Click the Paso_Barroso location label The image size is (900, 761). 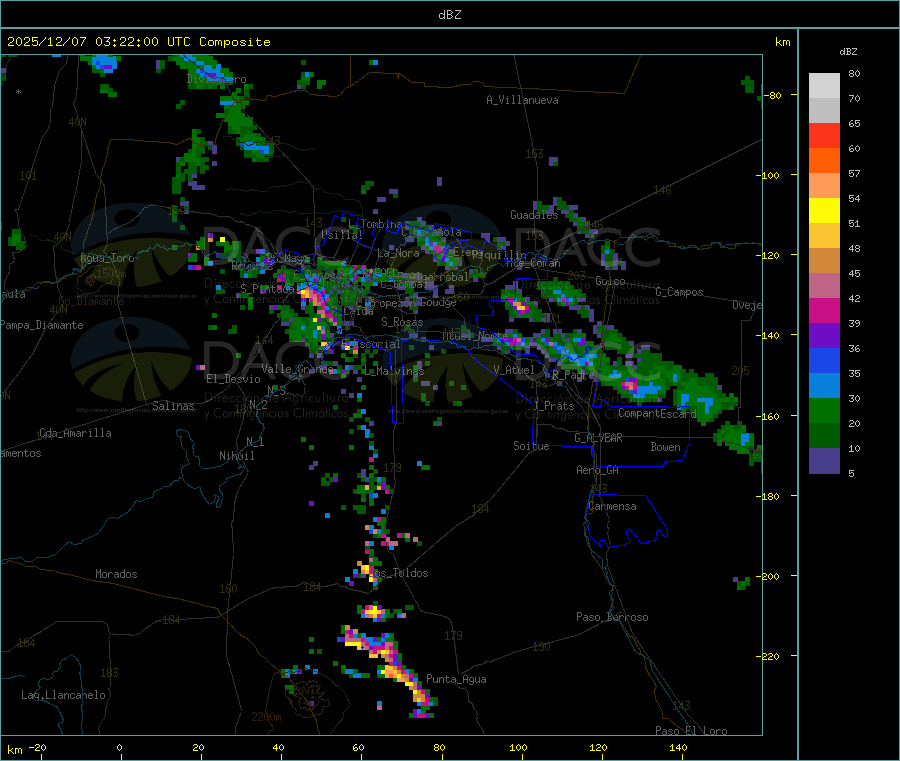tap(612, 617)
